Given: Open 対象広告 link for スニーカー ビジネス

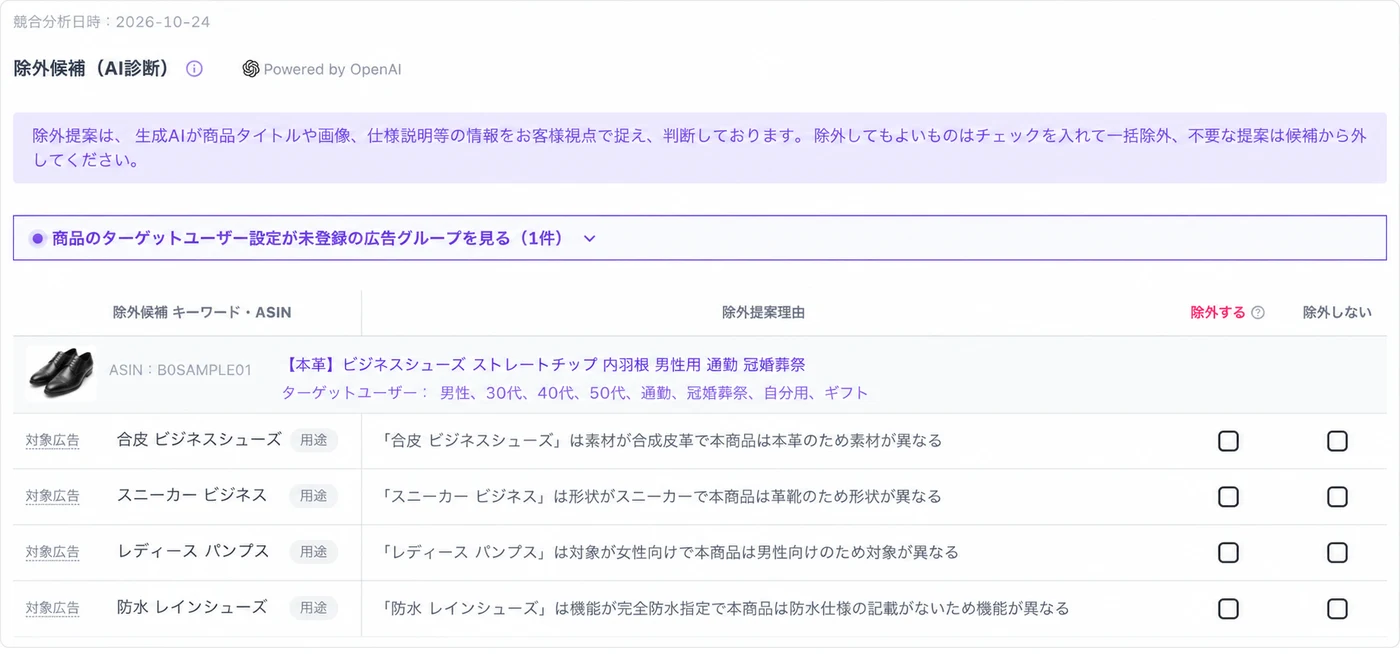Looking at the screenshot, I should [x=52, y=496].
